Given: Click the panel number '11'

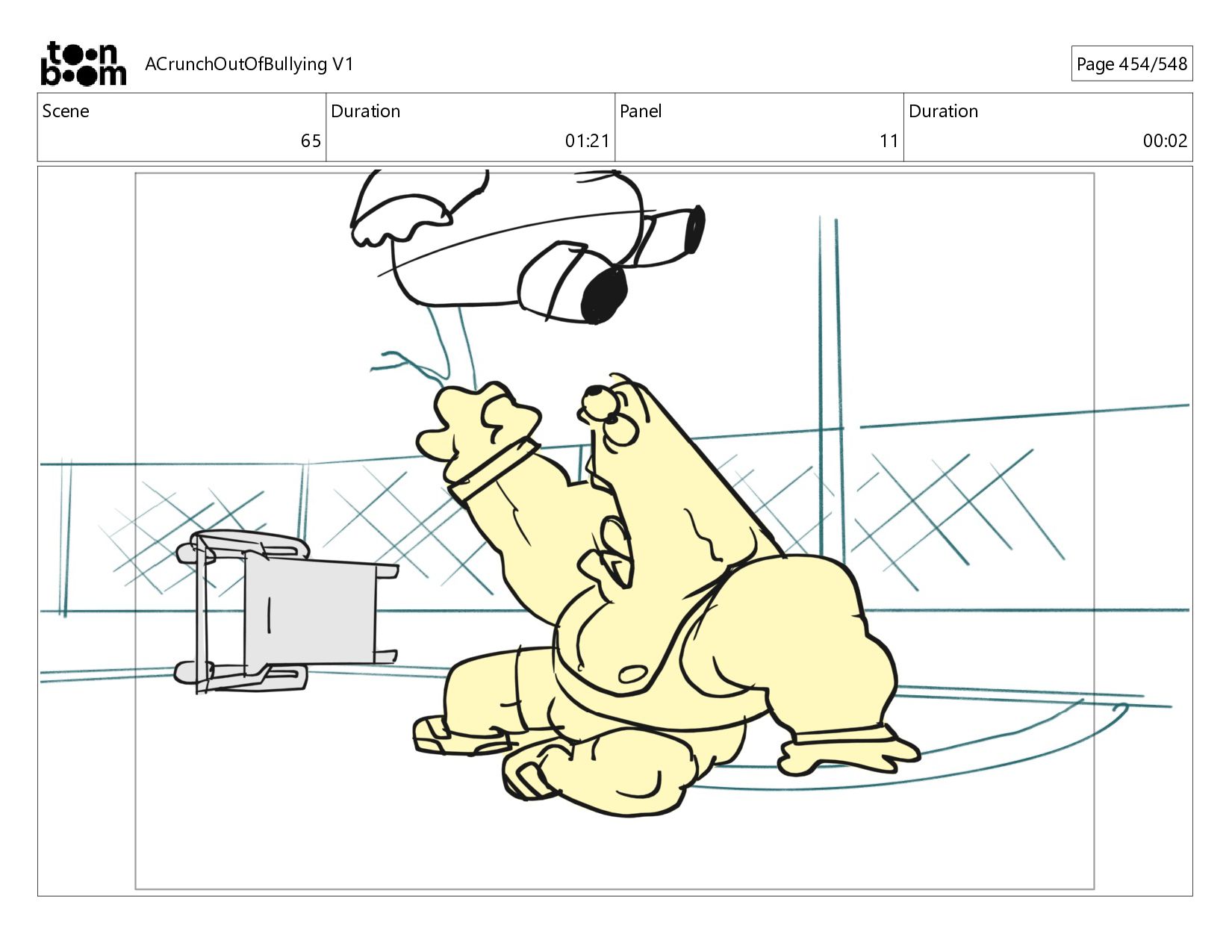Looking at the screenshot, I should 889,141.
